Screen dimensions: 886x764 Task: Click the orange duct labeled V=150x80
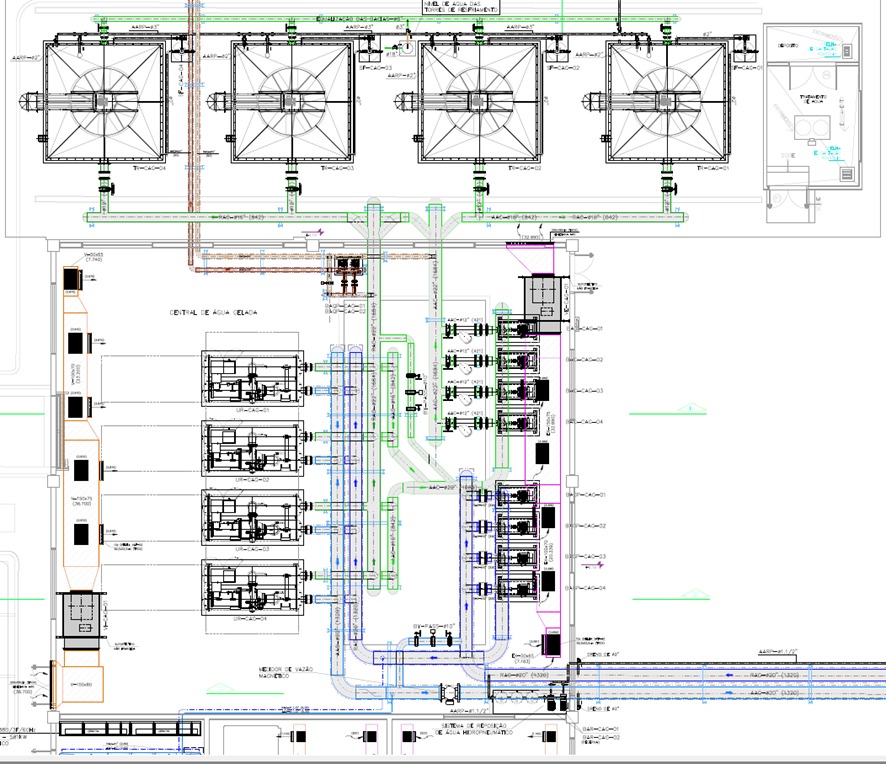tap(82, 683)
